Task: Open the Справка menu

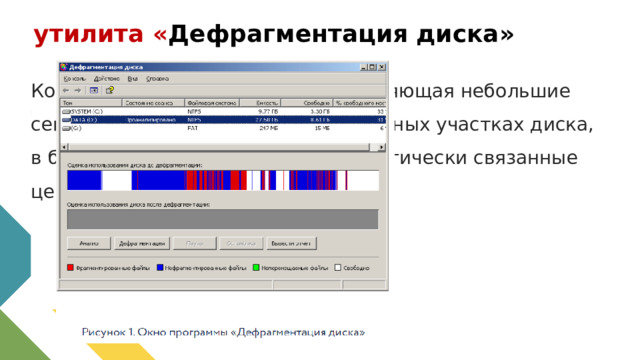Action: 157,79
